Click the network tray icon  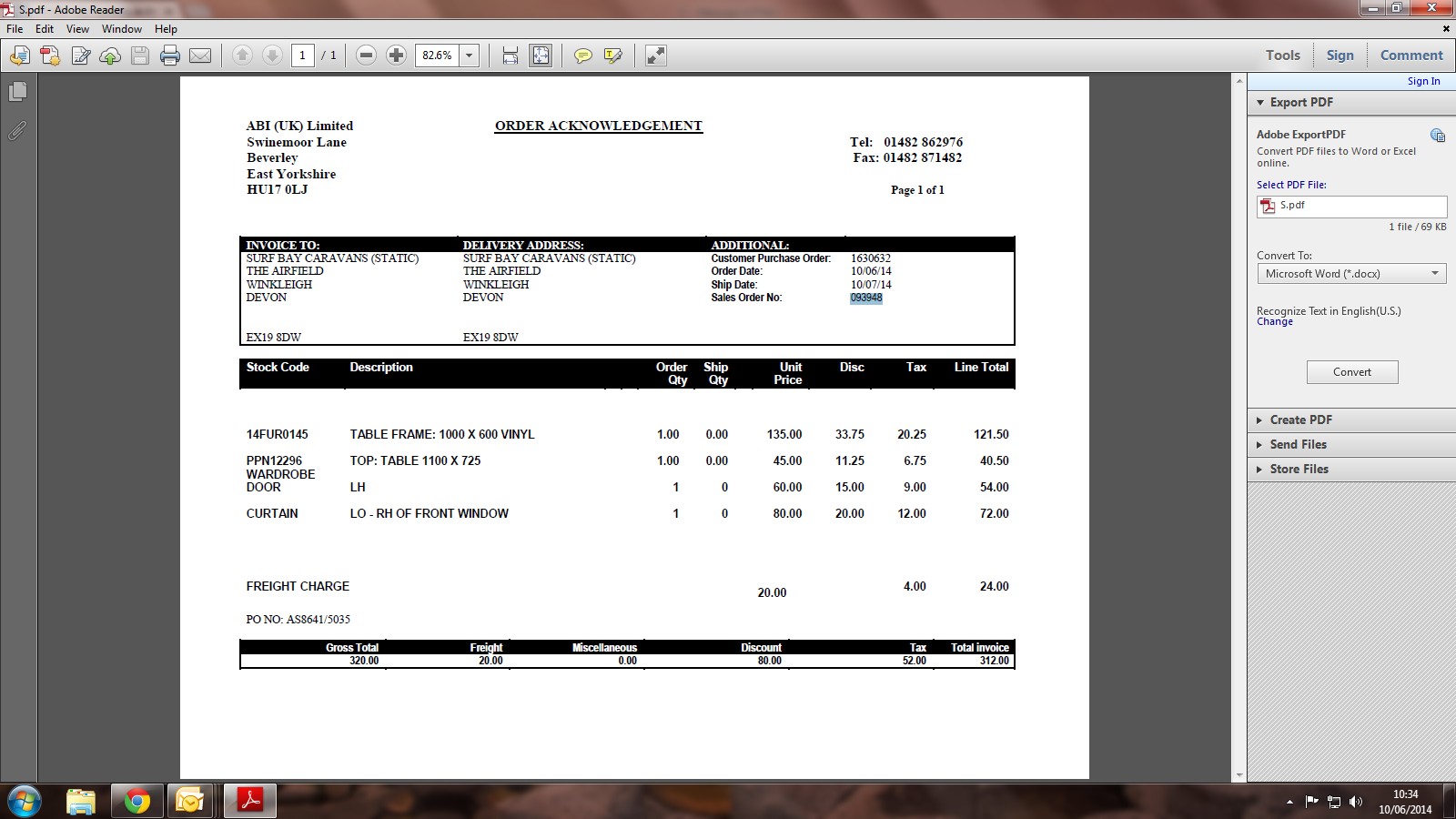[x=1334, y=802]
